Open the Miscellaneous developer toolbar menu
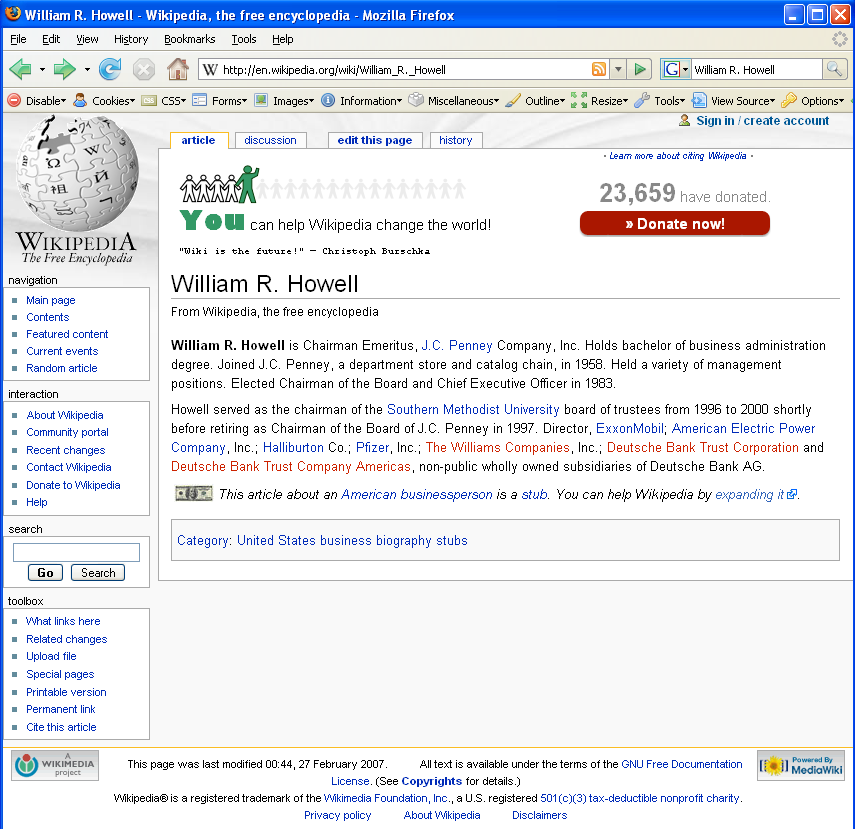This screenshot has height=829, width=855. pyautogui.click(x=454, y=101)
